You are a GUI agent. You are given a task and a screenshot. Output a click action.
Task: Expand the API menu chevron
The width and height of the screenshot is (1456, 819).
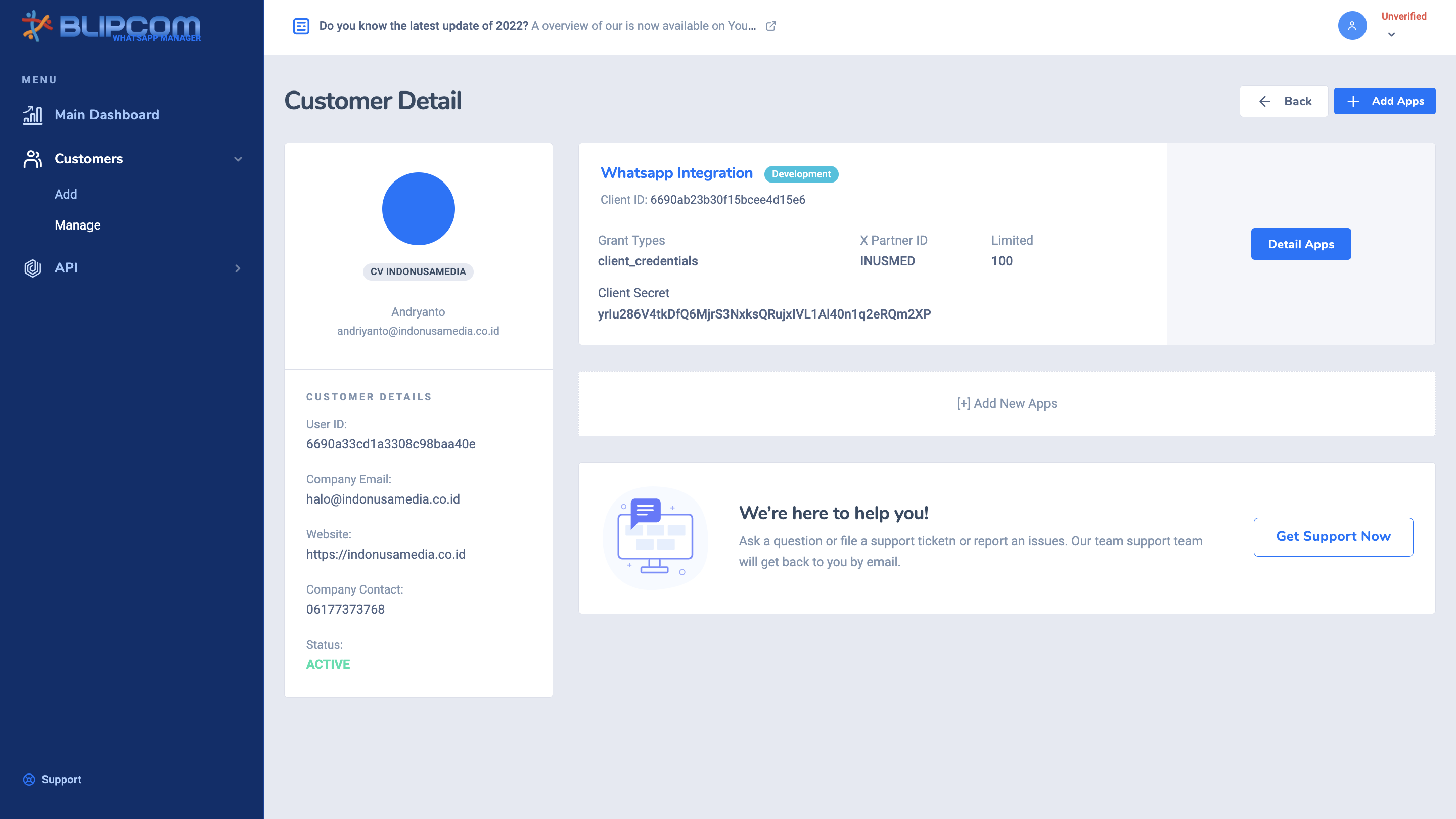click(x=238, y=268)
